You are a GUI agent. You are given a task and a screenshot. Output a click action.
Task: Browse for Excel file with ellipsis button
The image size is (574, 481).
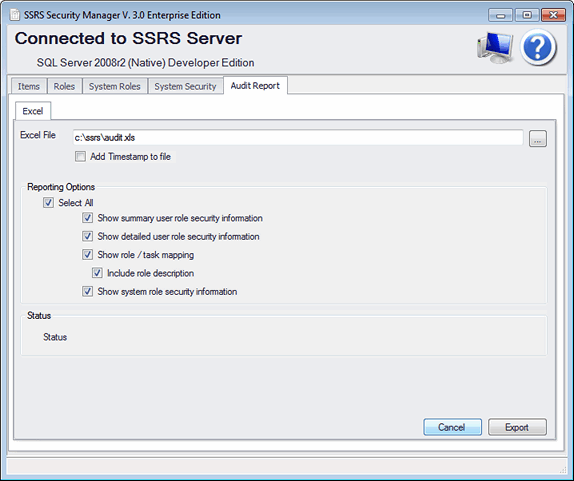click(x=537, y=138)
